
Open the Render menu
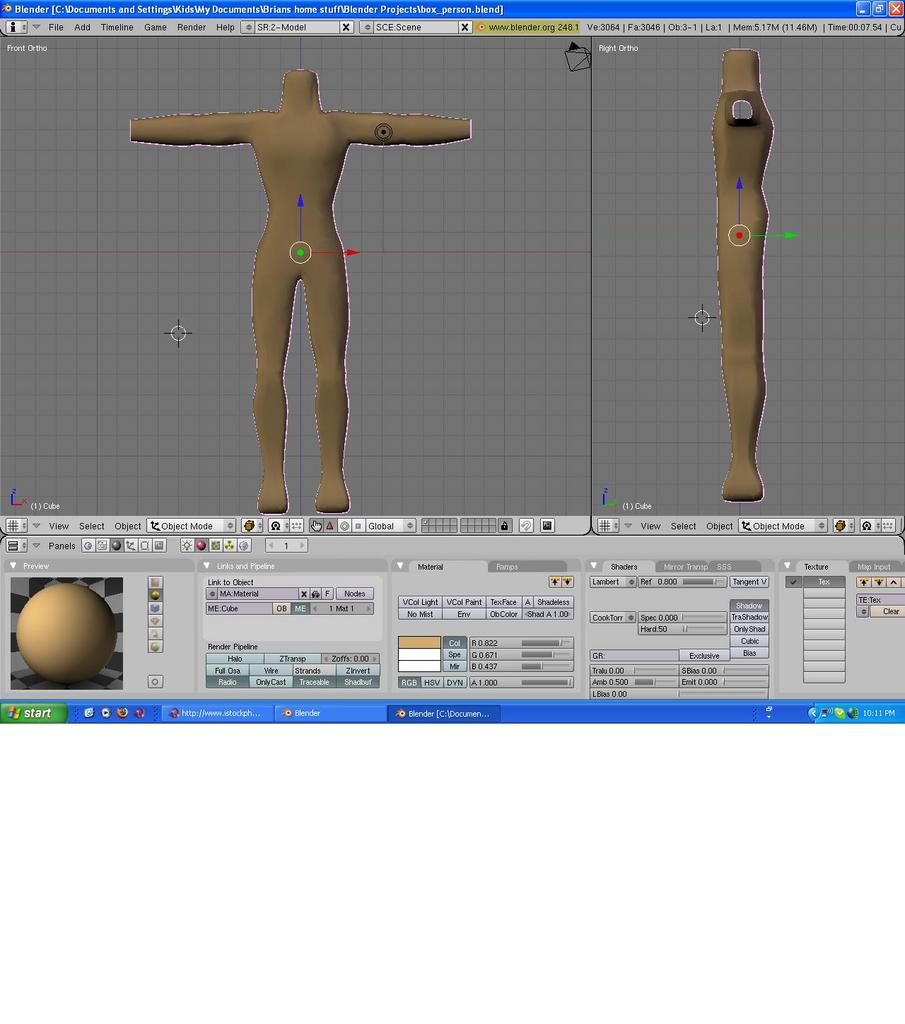click(191, 27)
